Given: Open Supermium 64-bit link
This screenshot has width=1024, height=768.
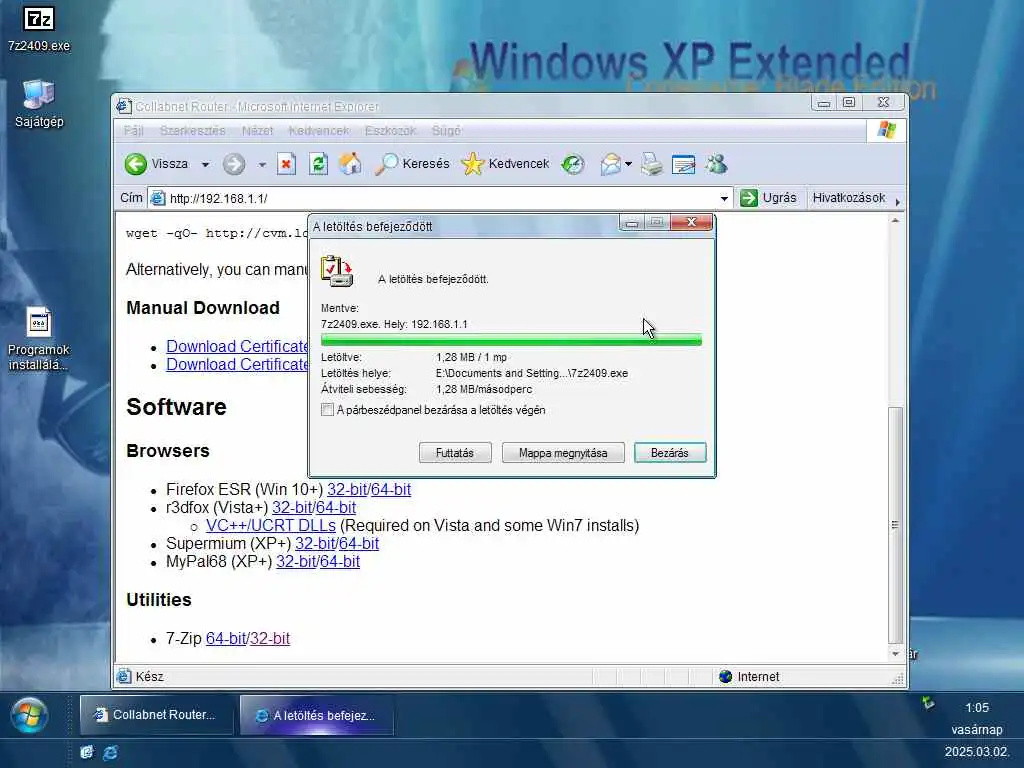Looking at the screenshot, I should pos(359,543).
